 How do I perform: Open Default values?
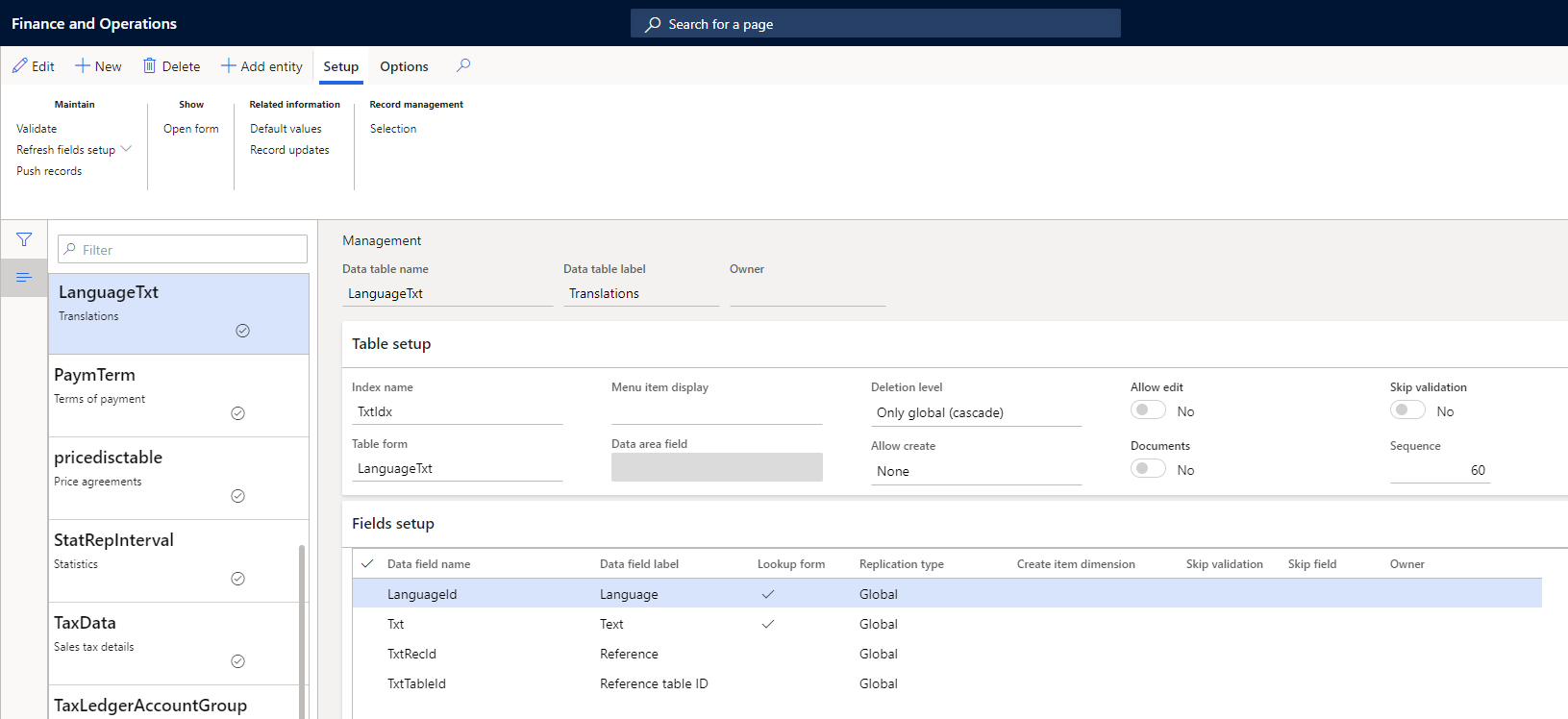click(286, 129)
